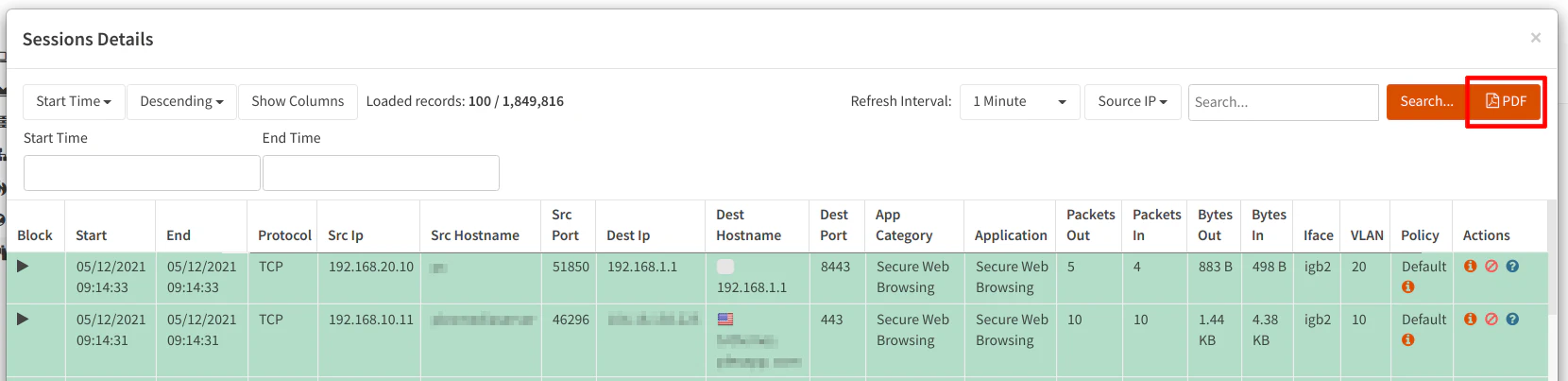
Task: Click help action icon in 192.168.10.11 row
Action: point(1512,320)
